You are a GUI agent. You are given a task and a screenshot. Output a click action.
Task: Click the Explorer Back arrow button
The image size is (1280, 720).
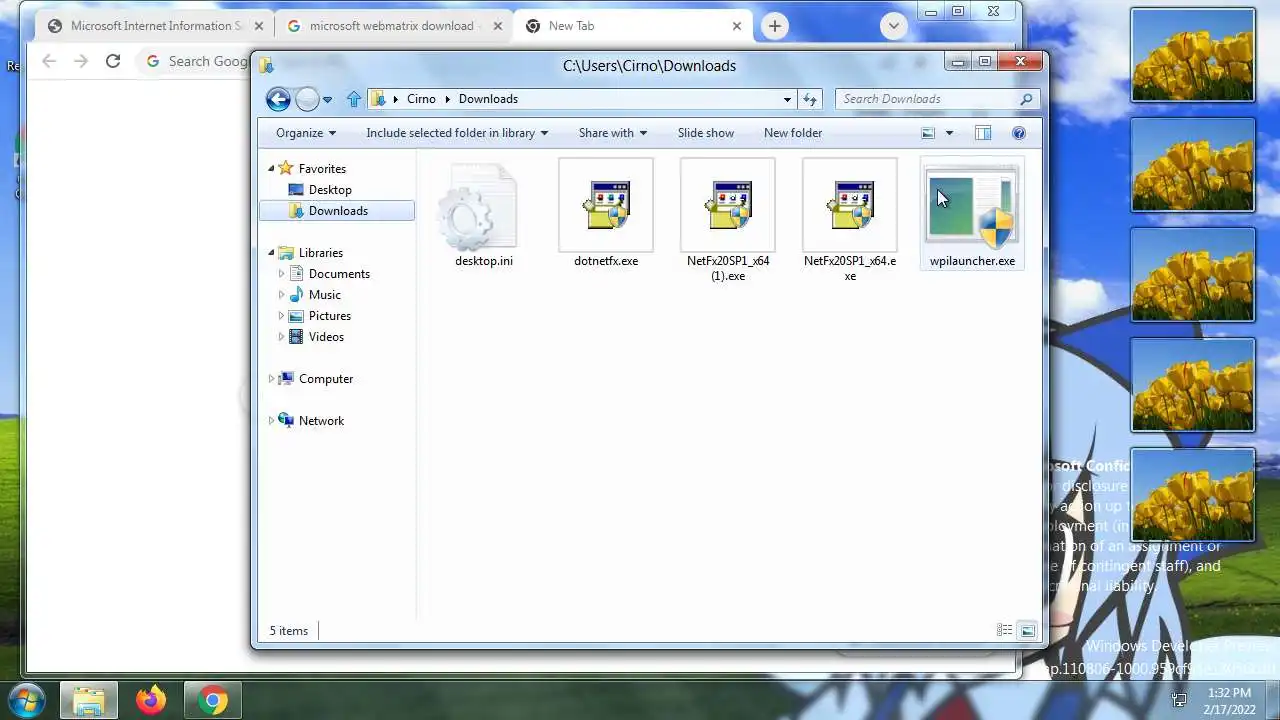click(278, 99)
